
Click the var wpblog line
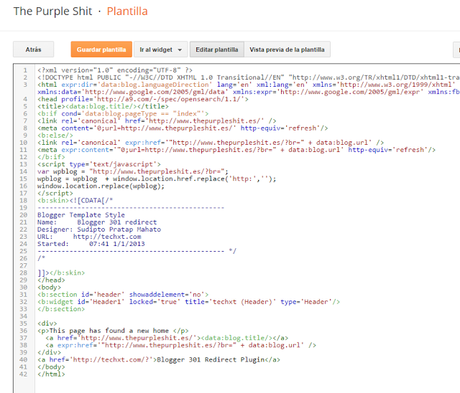pyautogui.click(x=133, y=171)
